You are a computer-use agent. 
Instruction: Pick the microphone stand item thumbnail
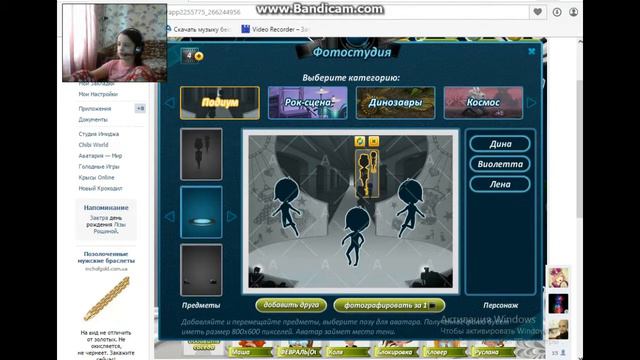[201, 154]
